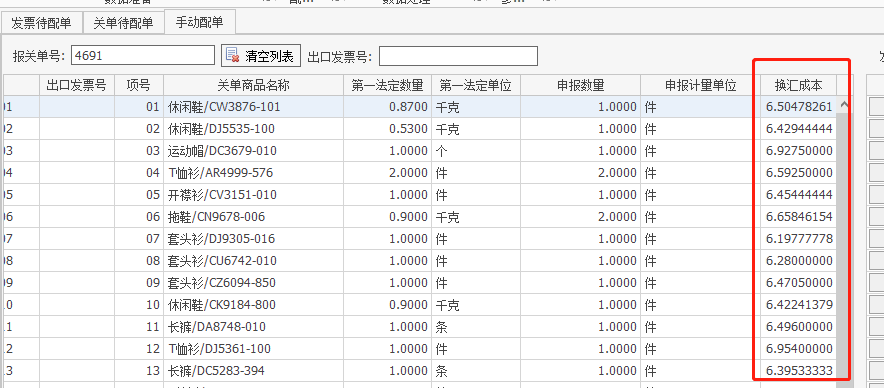Select row 拖鞋/CN9678-006
This screenshot has height=388, width=884.
[420, 217]
